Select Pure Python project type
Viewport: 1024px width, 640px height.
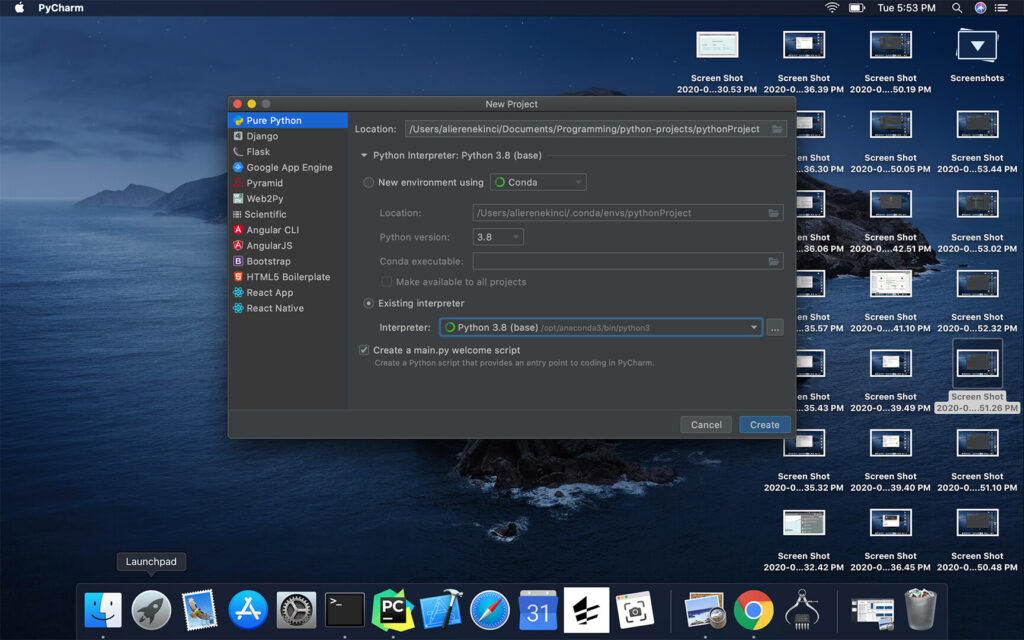coord(287,120)
